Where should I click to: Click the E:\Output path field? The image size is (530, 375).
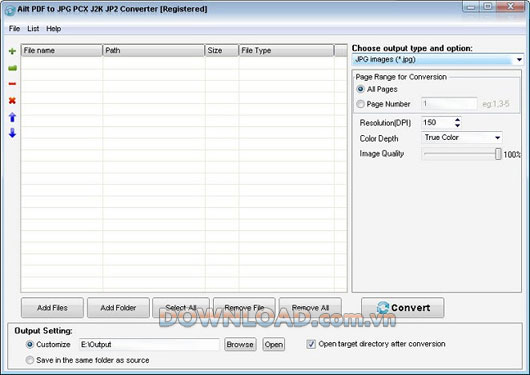pyautogui.click(x=149, y=344)
